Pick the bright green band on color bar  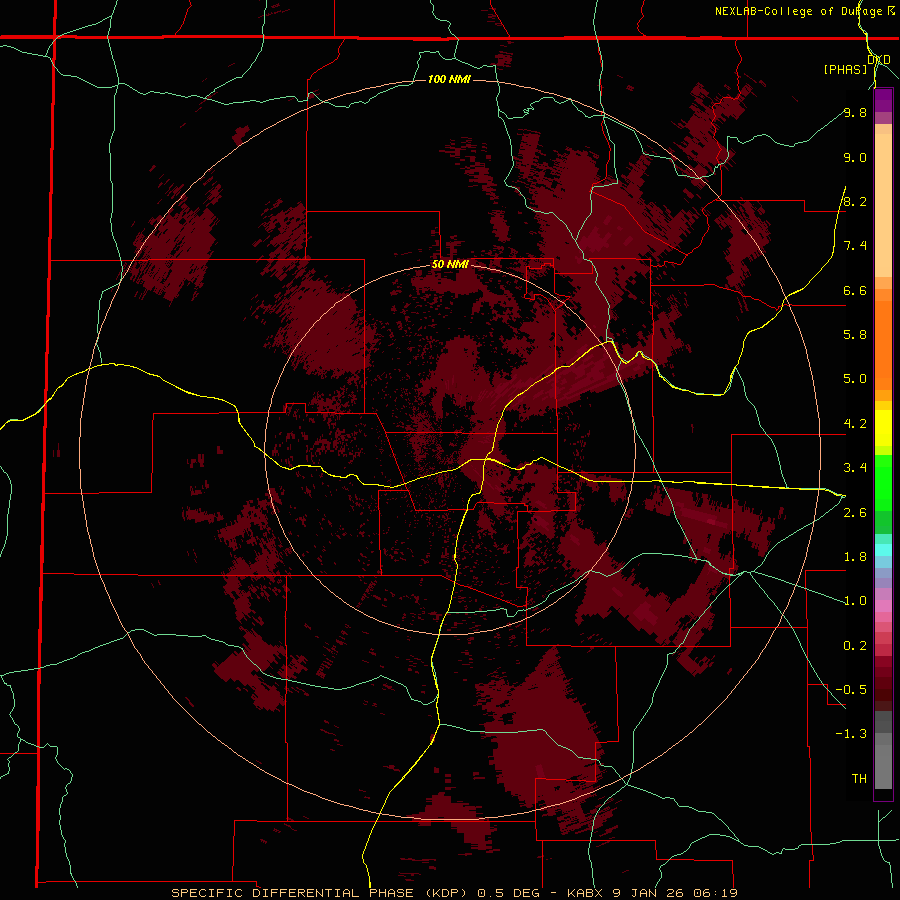pyautogui.click(x=883, y=482)
